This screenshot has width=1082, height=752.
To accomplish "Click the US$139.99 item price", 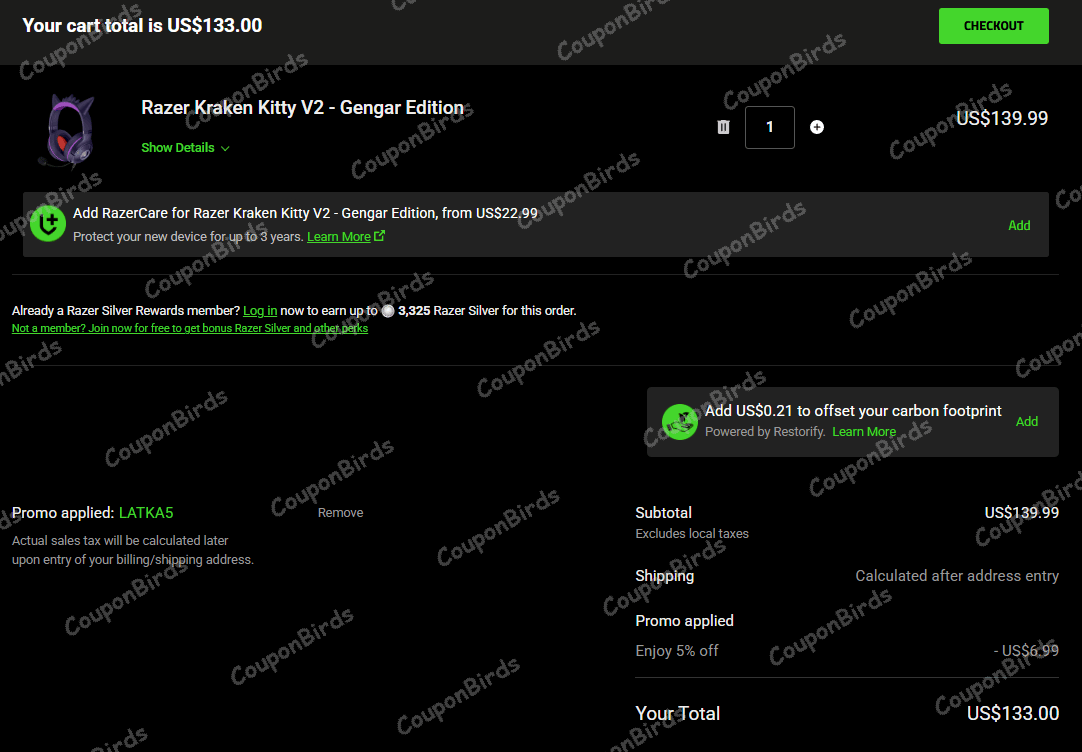I will 1002,118.
